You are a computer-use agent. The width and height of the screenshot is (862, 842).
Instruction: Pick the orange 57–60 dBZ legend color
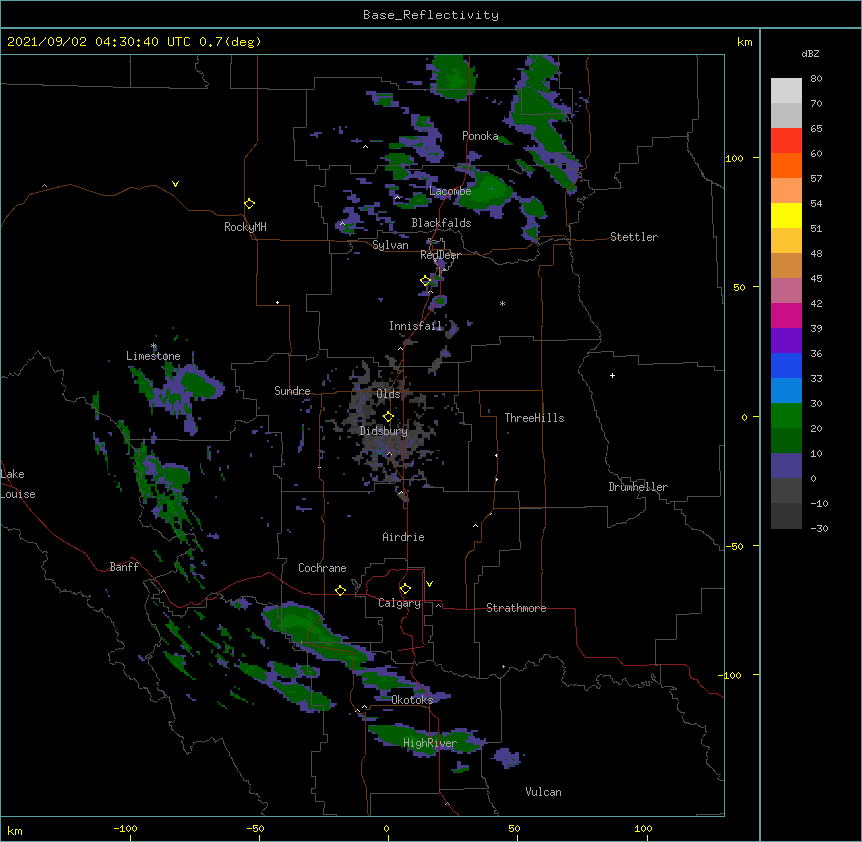[786, 166]
